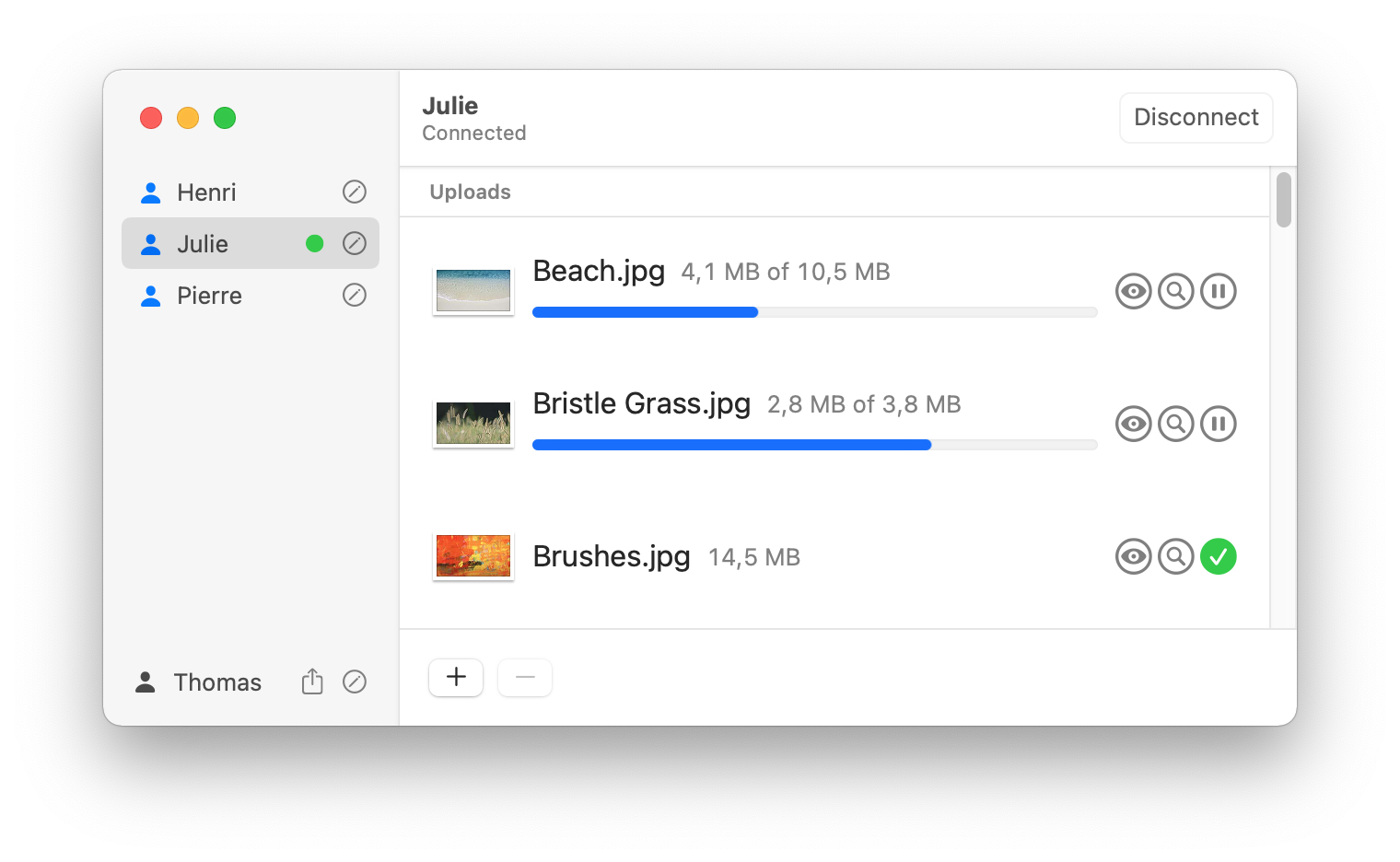1400x862 pixels.
Task: Click Thomas's gray person icon
Action: pos(145,681)
